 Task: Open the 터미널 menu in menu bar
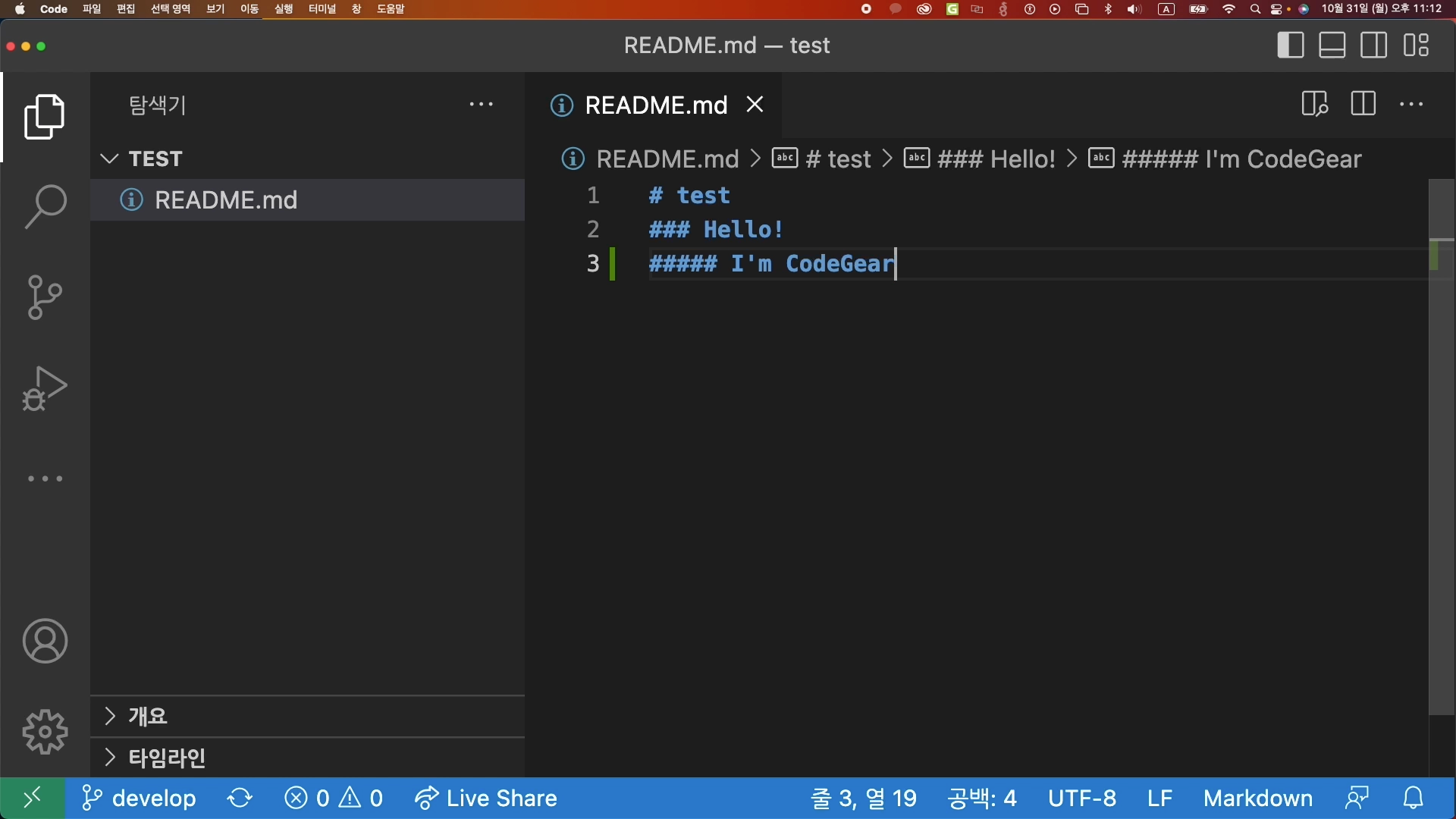click(322, 9)
